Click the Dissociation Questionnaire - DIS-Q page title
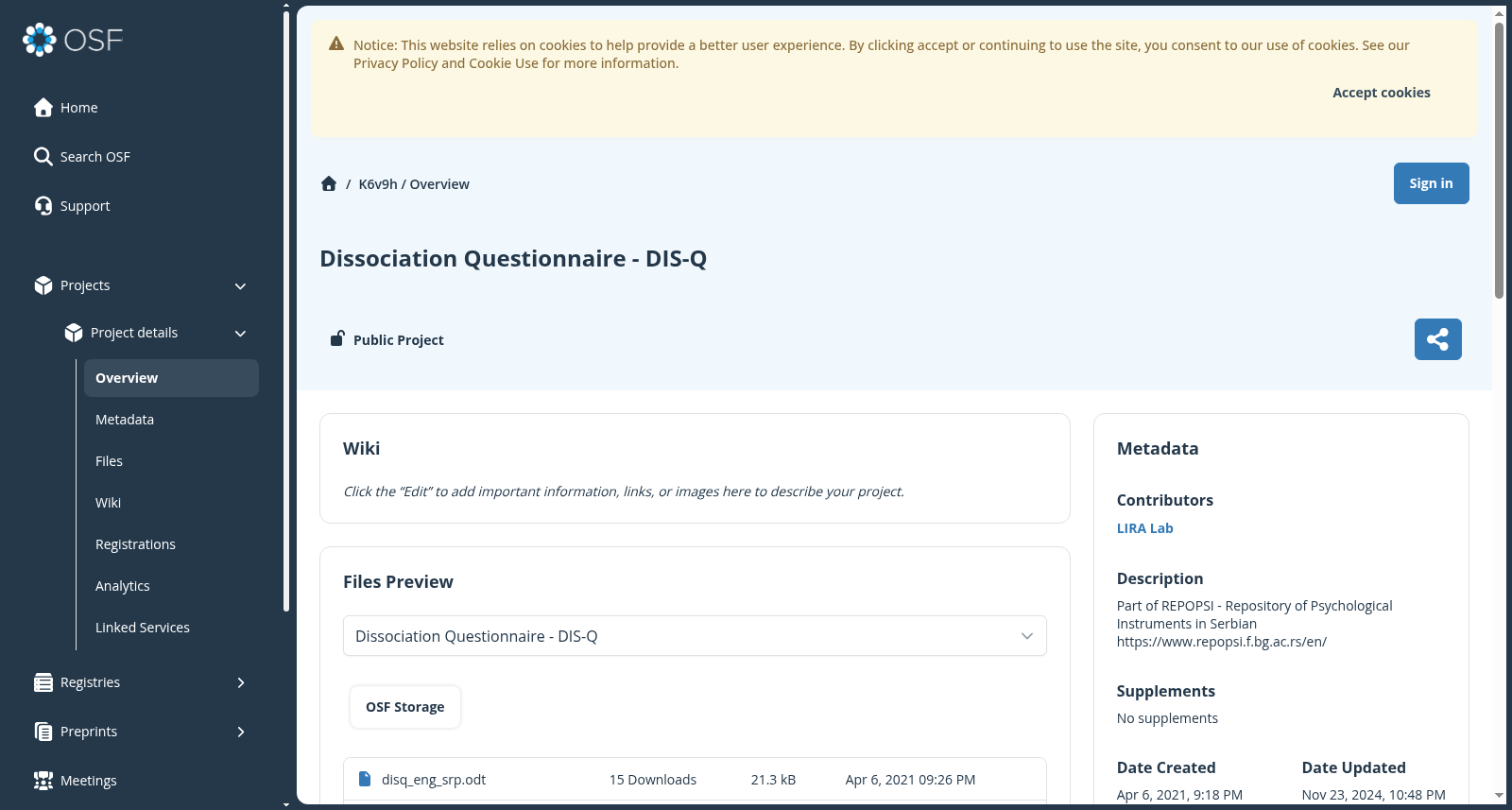The height and width of the screenshot is (810, 1512). click(x=513, y=259)
